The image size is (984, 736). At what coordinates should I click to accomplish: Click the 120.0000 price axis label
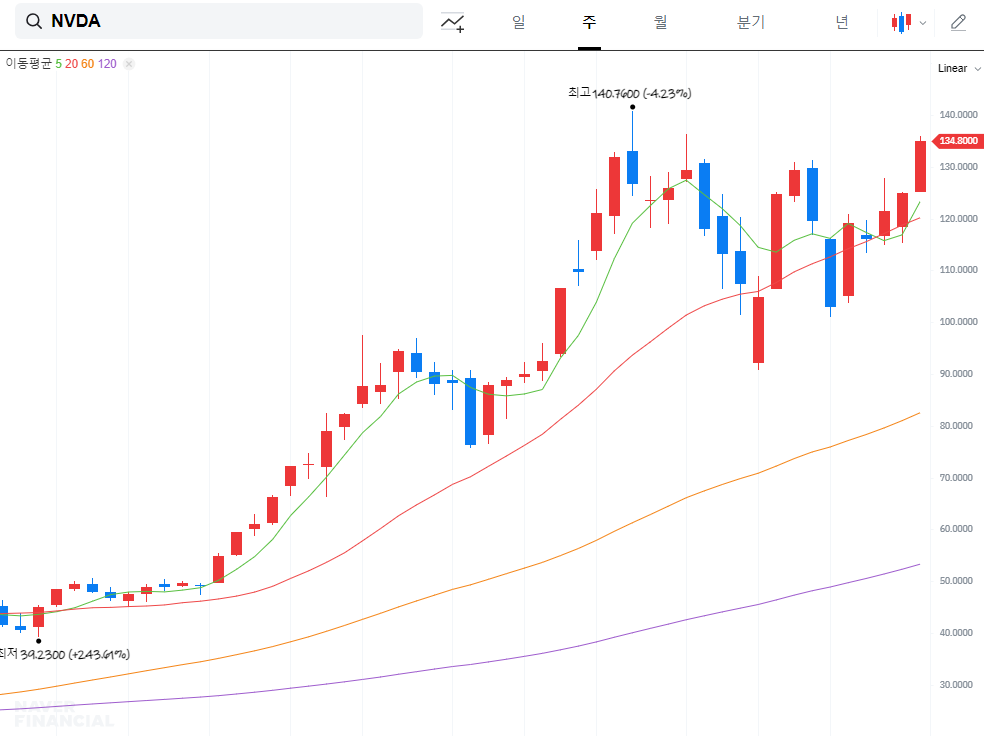tap(958, 218)
